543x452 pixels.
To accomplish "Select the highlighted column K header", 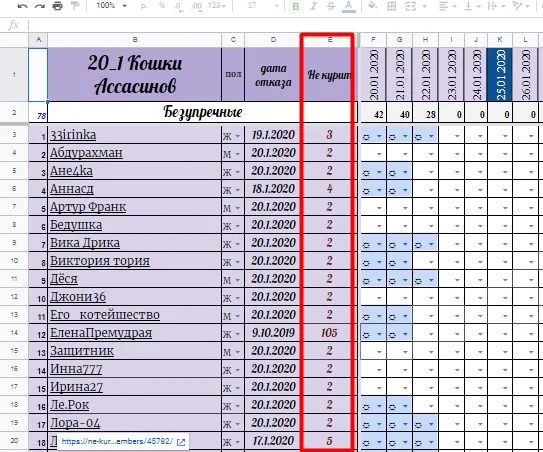I will (x=500, y=40).
